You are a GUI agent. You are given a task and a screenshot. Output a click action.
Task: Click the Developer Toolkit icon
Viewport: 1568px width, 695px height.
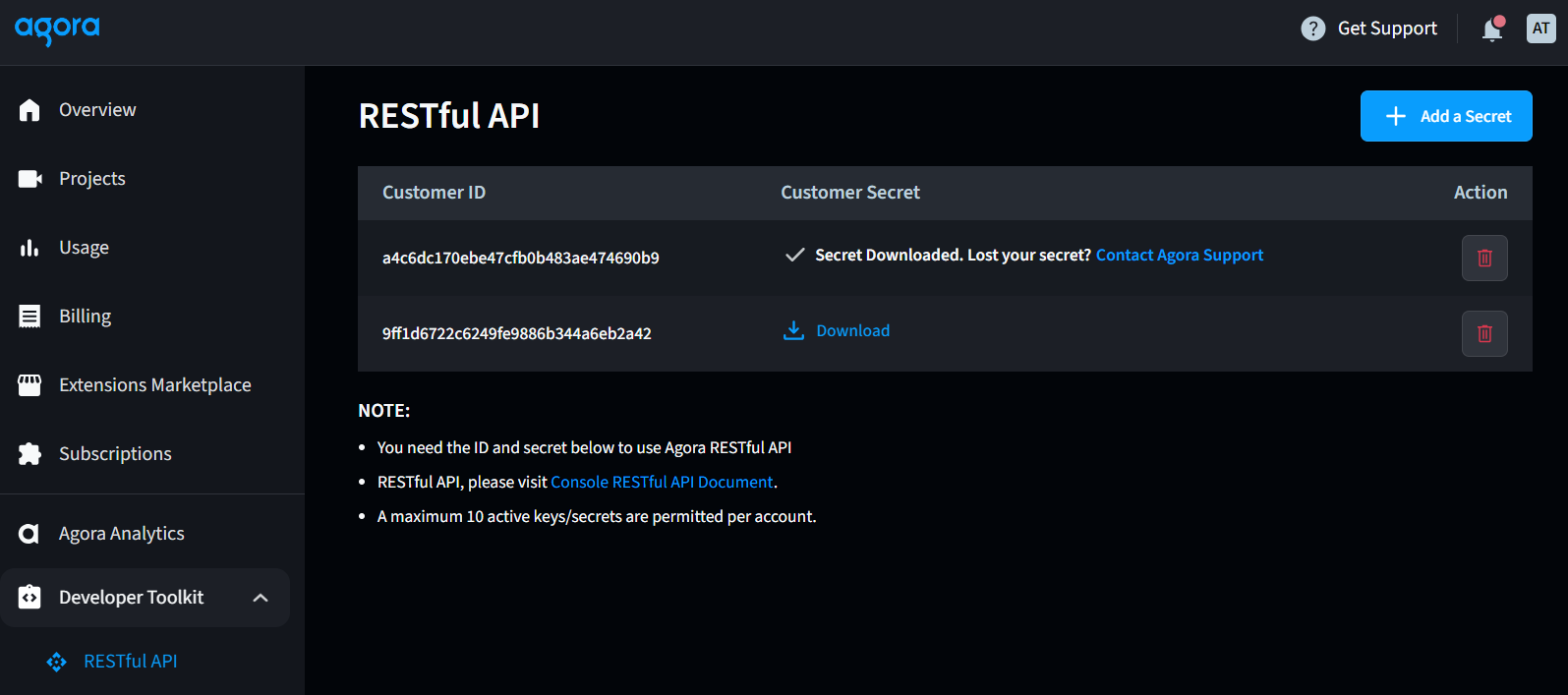pos(29,598)
